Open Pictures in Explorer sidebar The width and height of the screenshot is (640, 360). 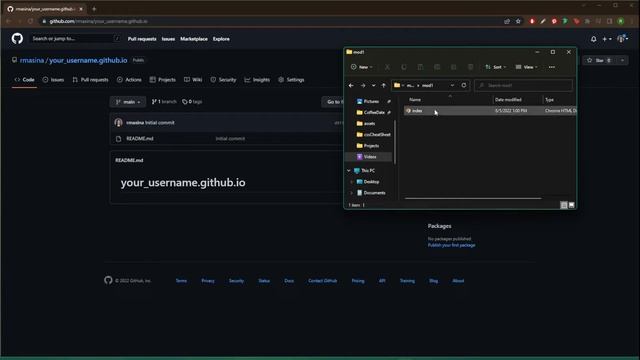coord(371,101)
